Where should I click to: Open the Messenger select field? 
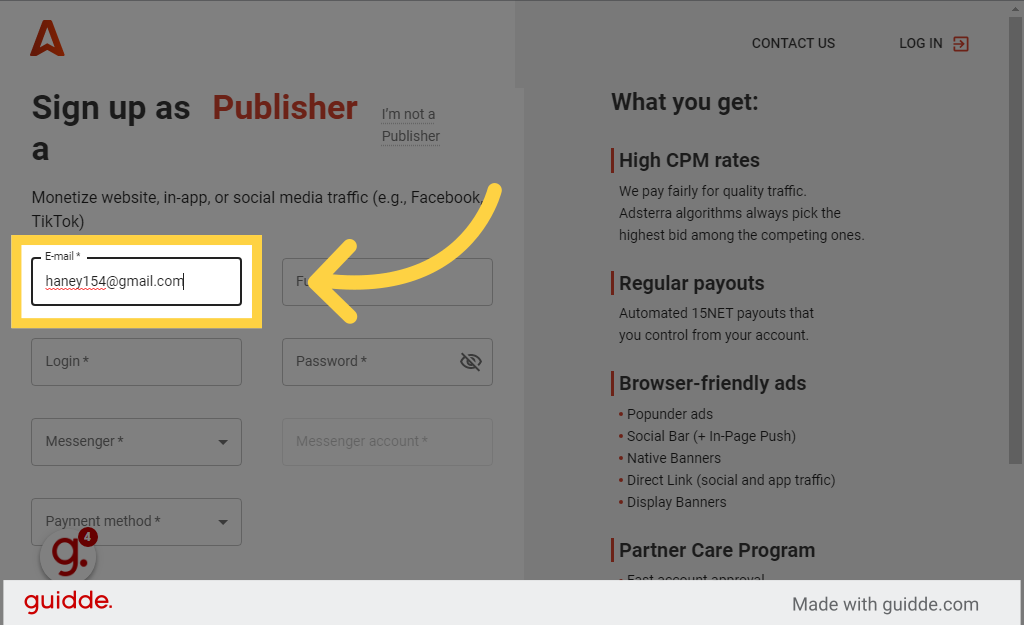click(136, 442)
